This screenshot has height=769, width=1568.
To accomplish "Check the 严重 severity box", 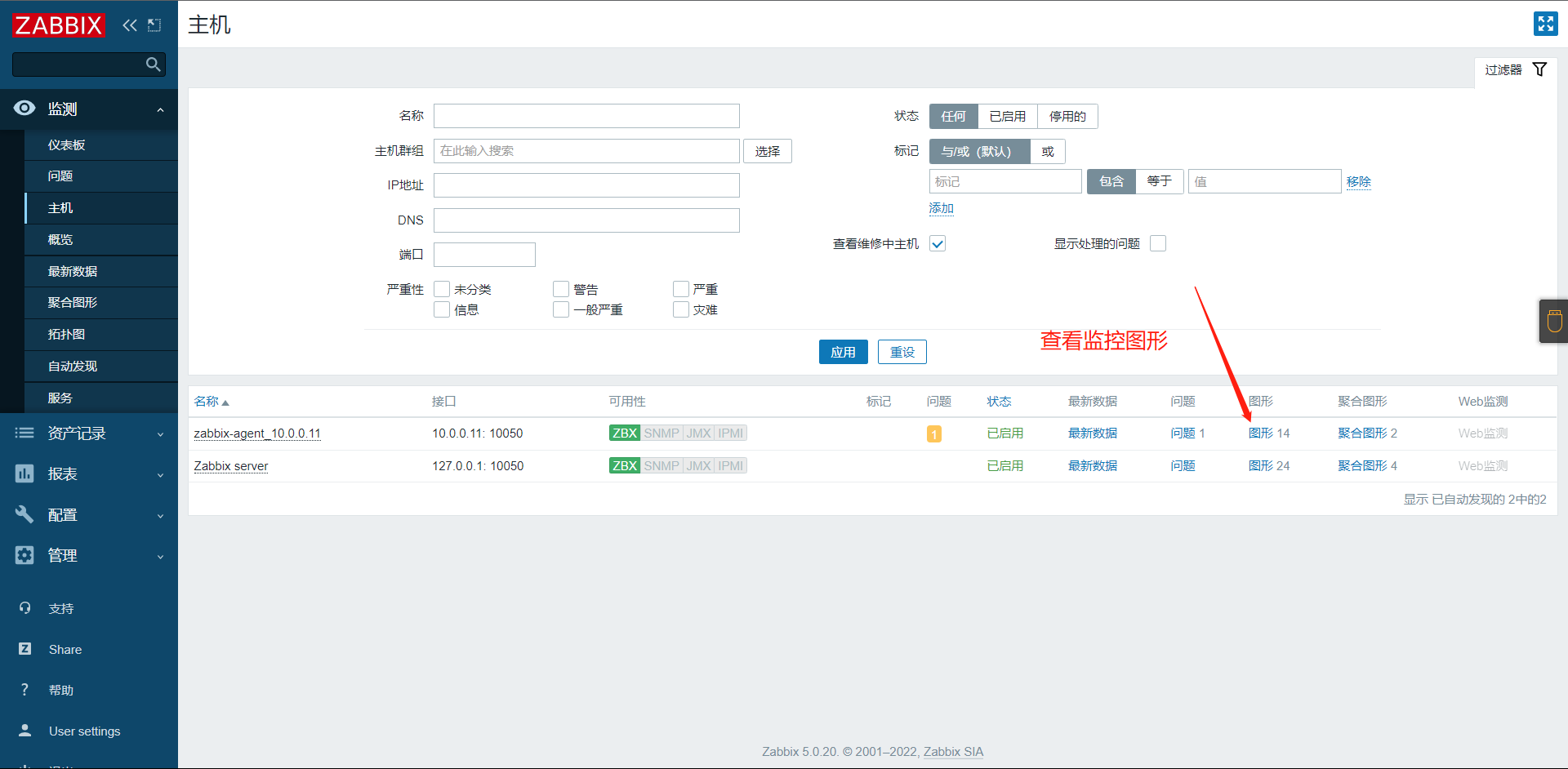I will click(x=681, y=289).
